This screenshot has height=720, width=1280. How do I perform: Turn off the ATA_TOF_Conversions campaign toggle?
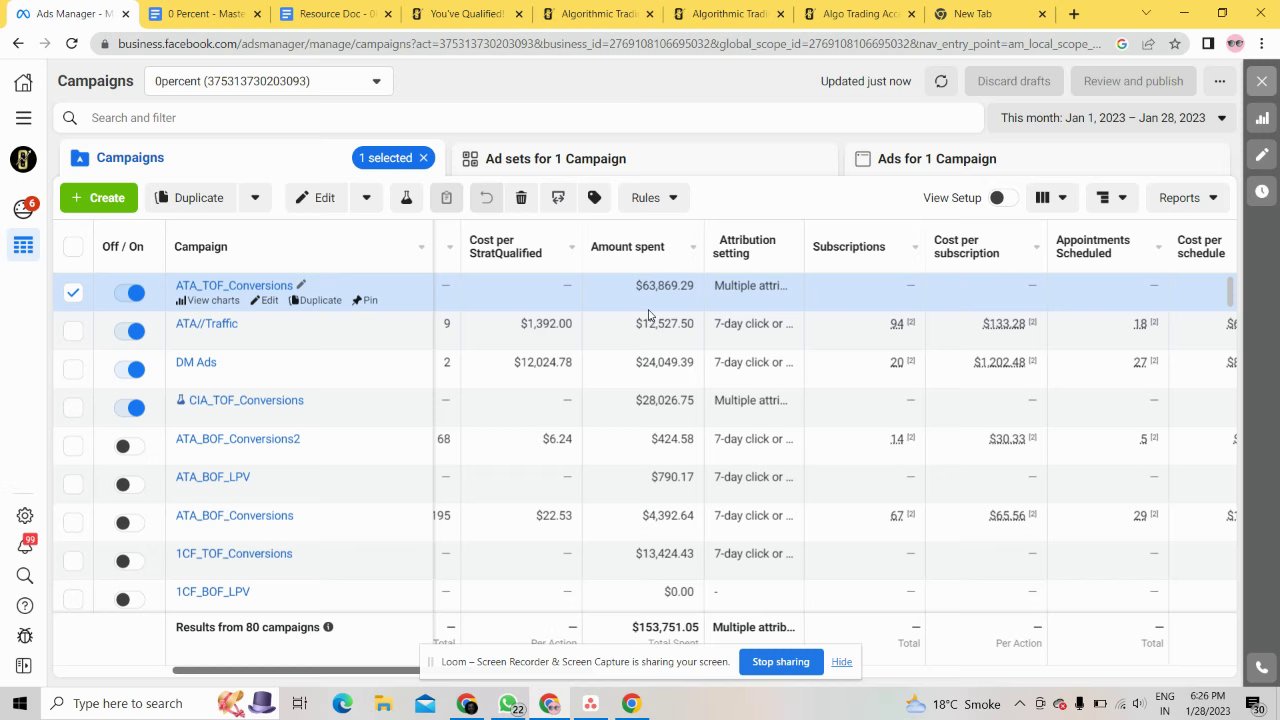[x=129, y=293]
